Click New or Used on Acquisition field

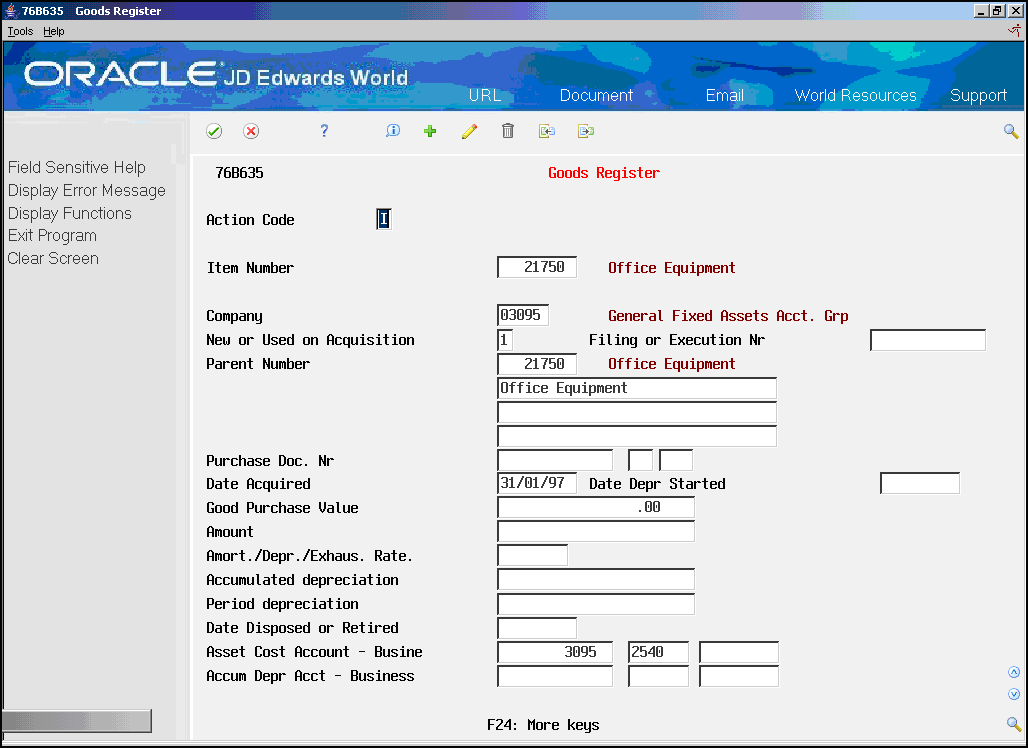coord(505,340)
